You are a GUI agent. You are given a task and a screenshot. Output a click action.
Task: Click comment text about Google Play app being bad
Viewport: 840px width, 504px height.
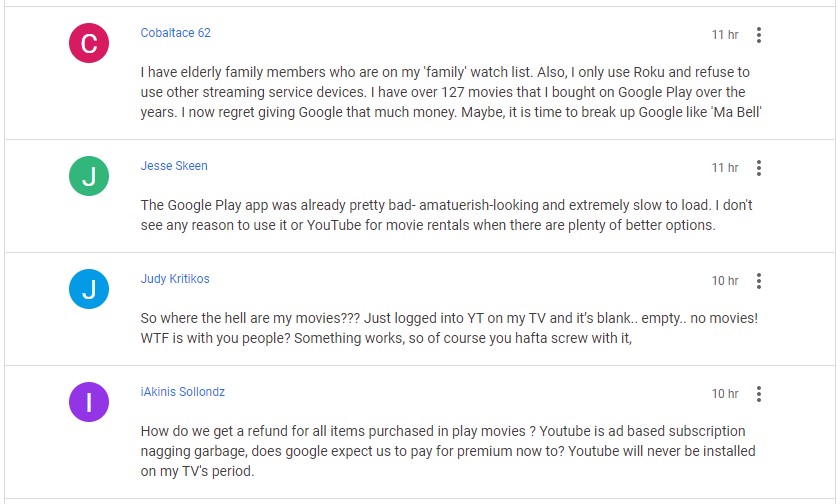point(447,215)
